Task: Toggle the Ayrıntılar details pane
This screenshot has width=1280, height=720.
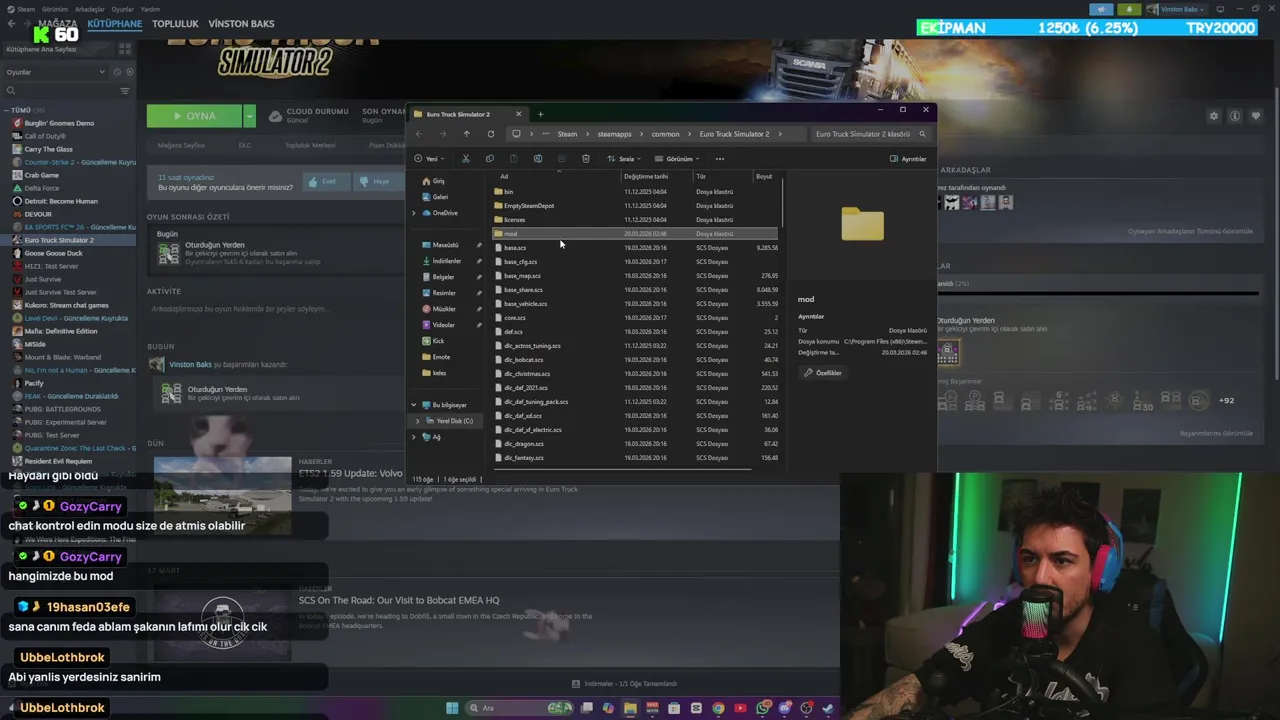Action: tap(908, 159)
